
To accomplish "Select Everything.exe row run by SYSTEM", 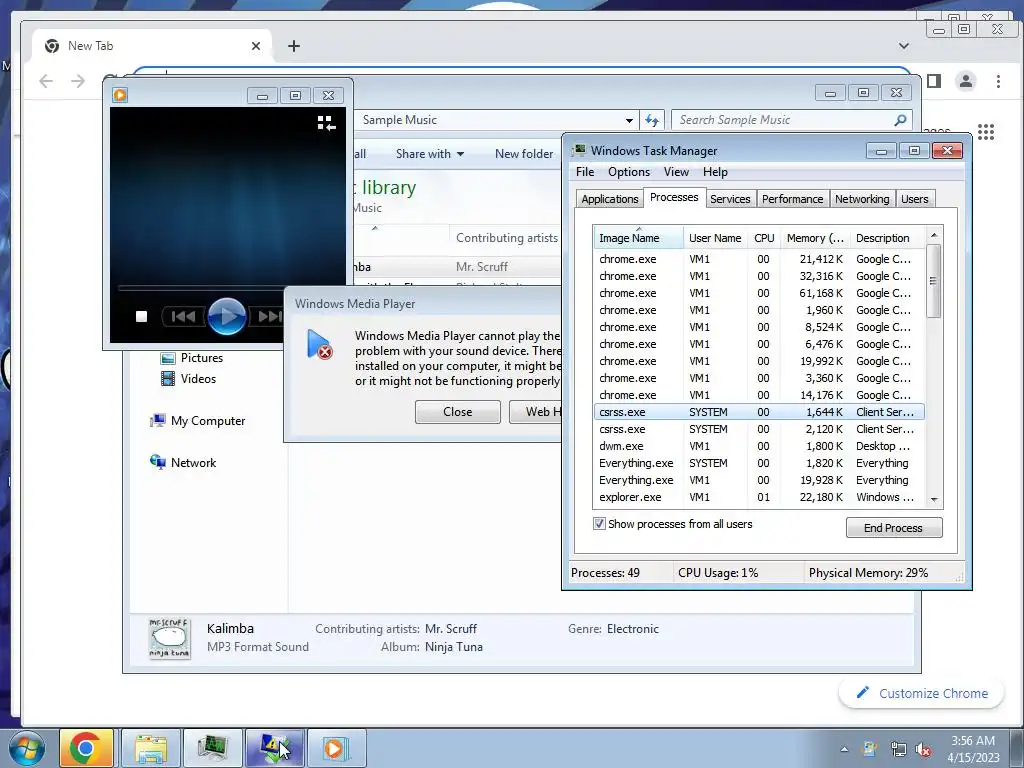I will (759, 463).
